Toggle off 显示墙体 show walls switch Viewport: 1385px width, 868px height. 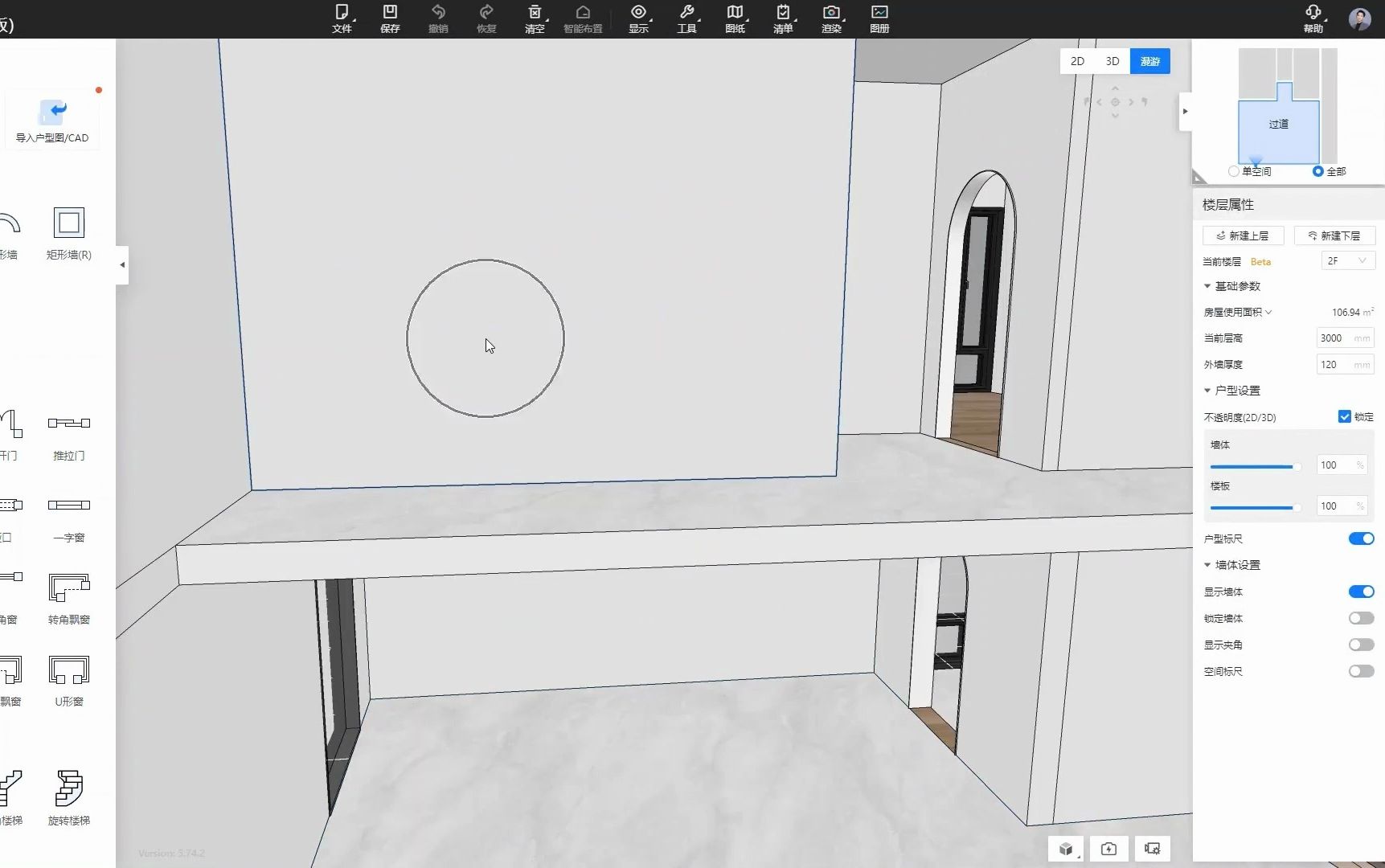point(1360,591)
